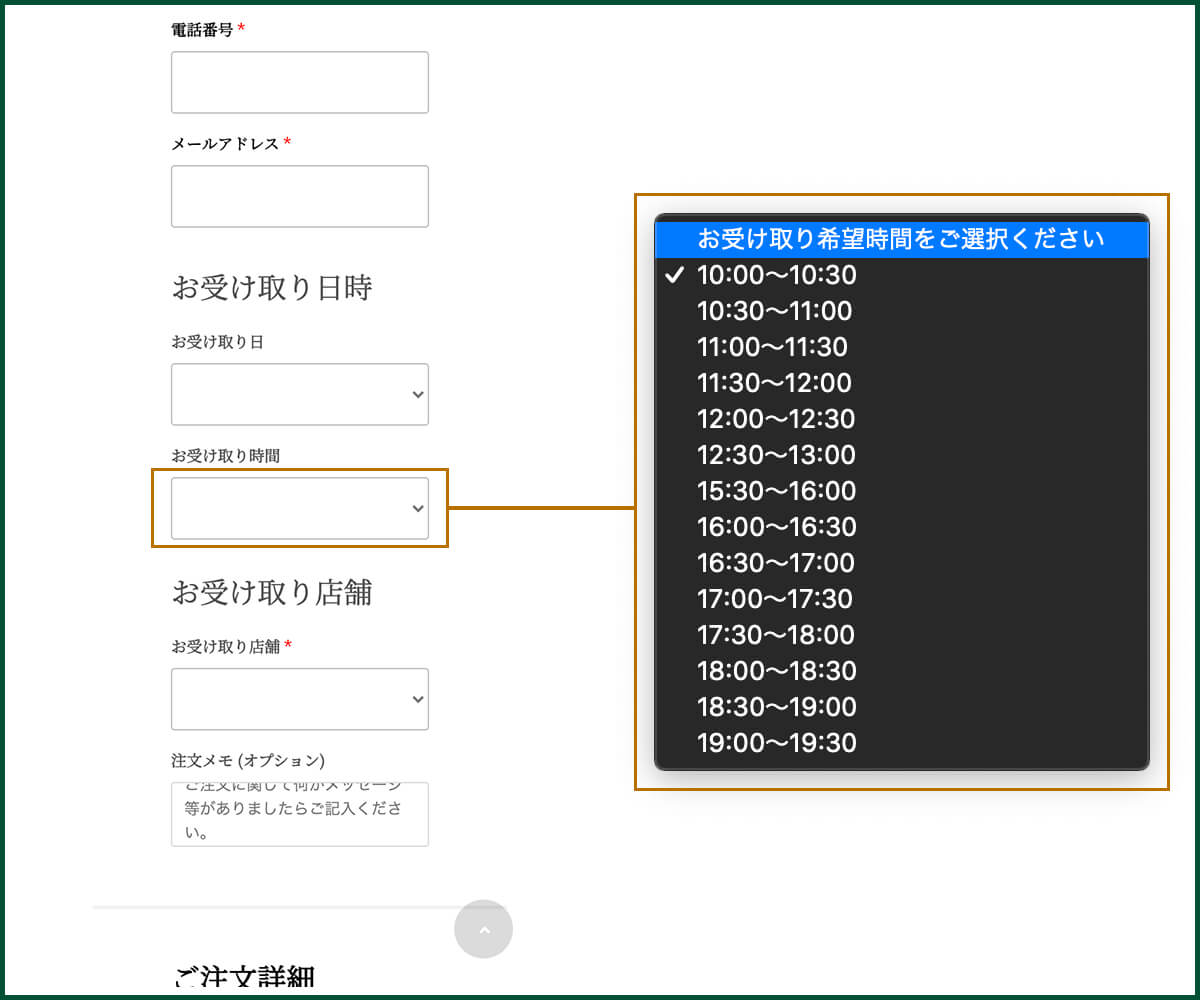Choose 16:00〜16:30 from the list

(777, 527)
